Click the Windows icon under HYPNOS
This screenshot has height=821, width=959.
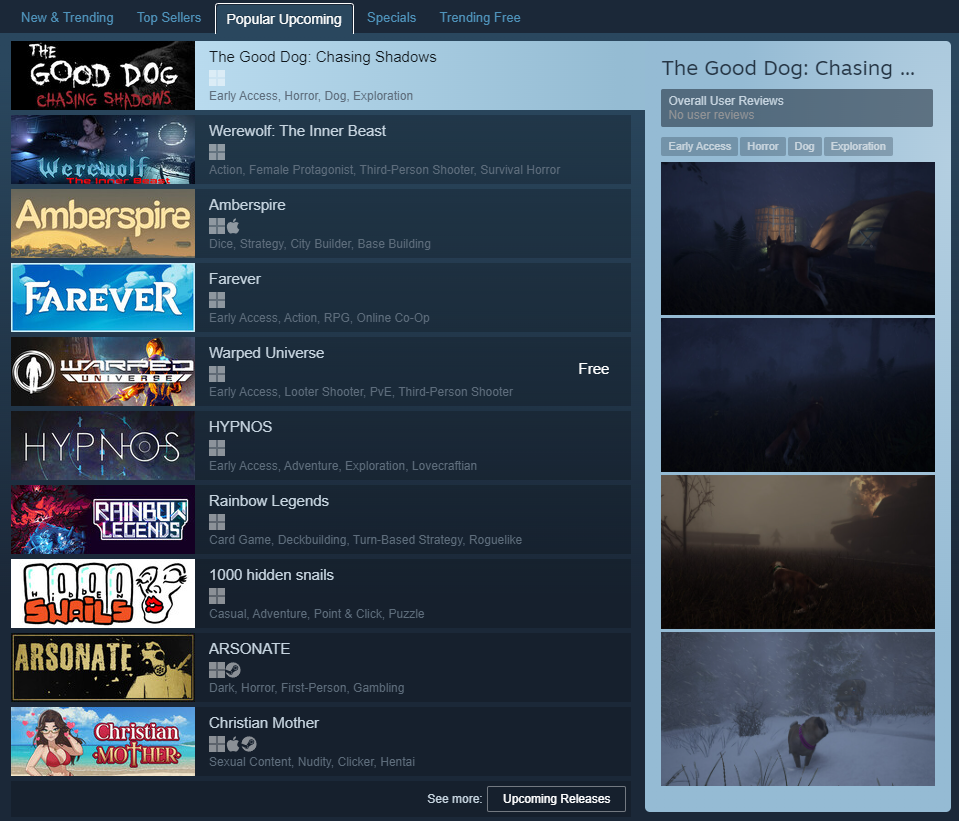pos(217,448)
